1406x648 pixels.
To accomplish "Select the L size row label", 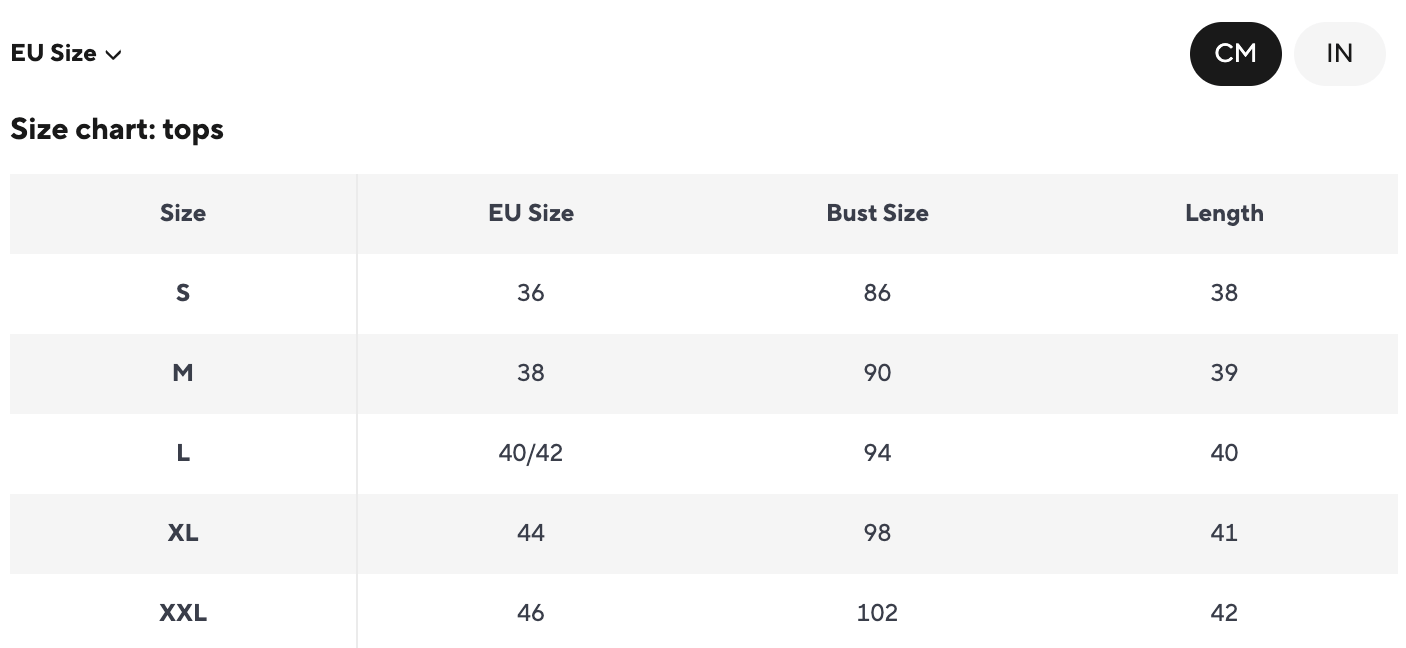I will point(183,453).
